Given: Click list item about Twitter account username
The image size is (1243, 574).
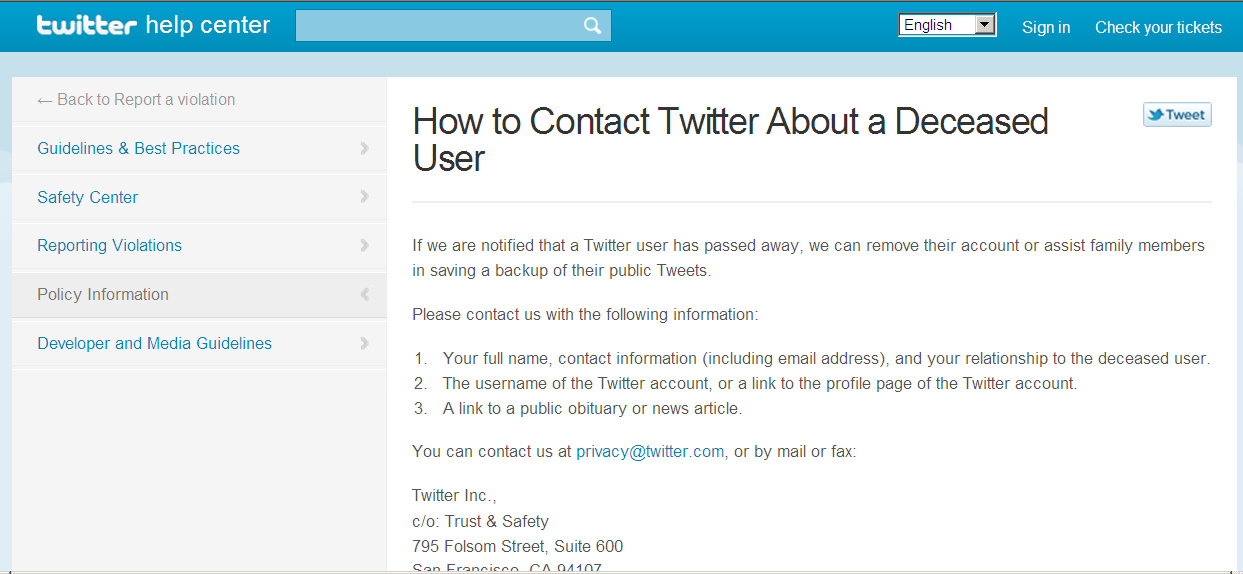Looking at the screenshot, I should [x=760, y=383].
